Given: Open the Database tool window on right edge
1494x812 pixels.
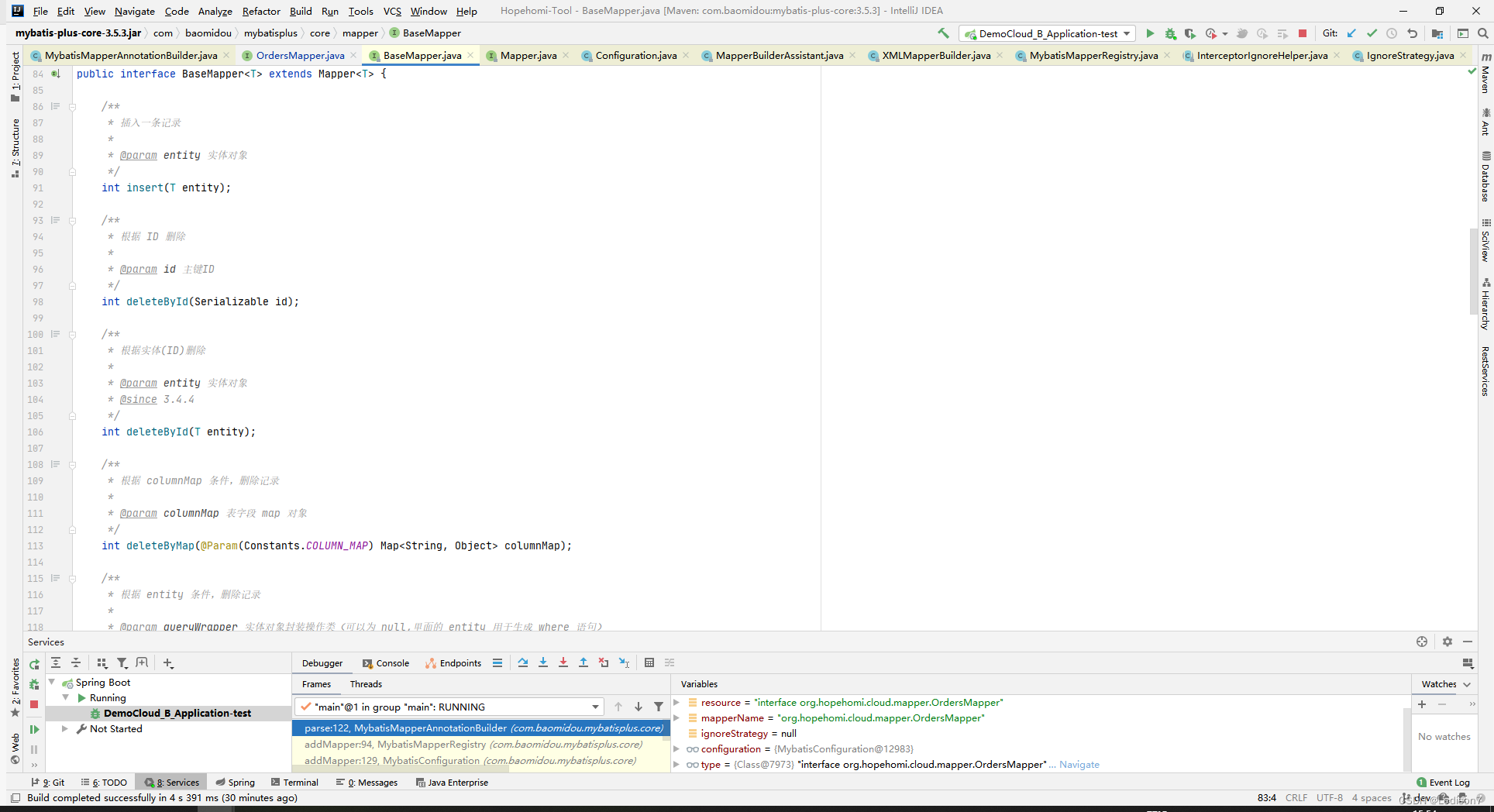Looking at the screenshot, I should point(1485,177).
